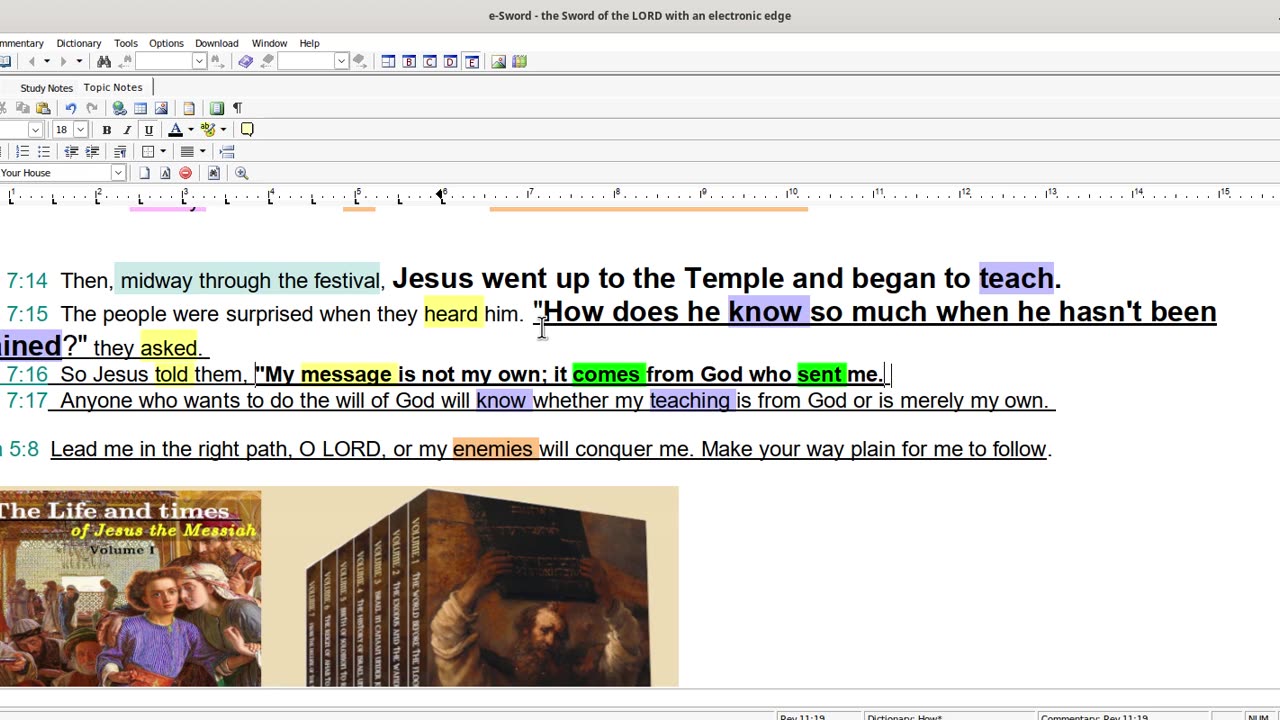Insert a table into the note
Viewport: 1280px width, 720px height.
140,108
